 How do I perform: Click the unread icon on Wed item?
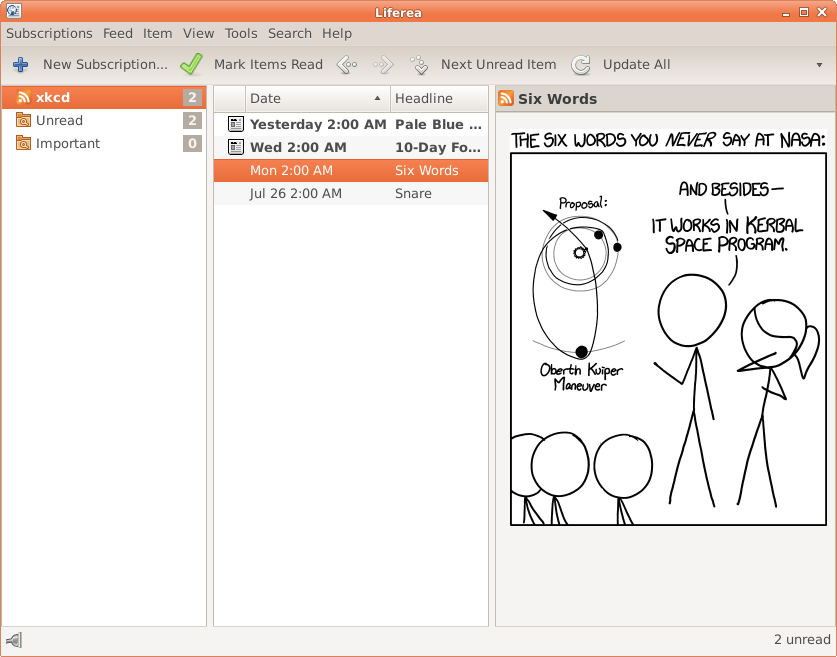pos(236,148)
